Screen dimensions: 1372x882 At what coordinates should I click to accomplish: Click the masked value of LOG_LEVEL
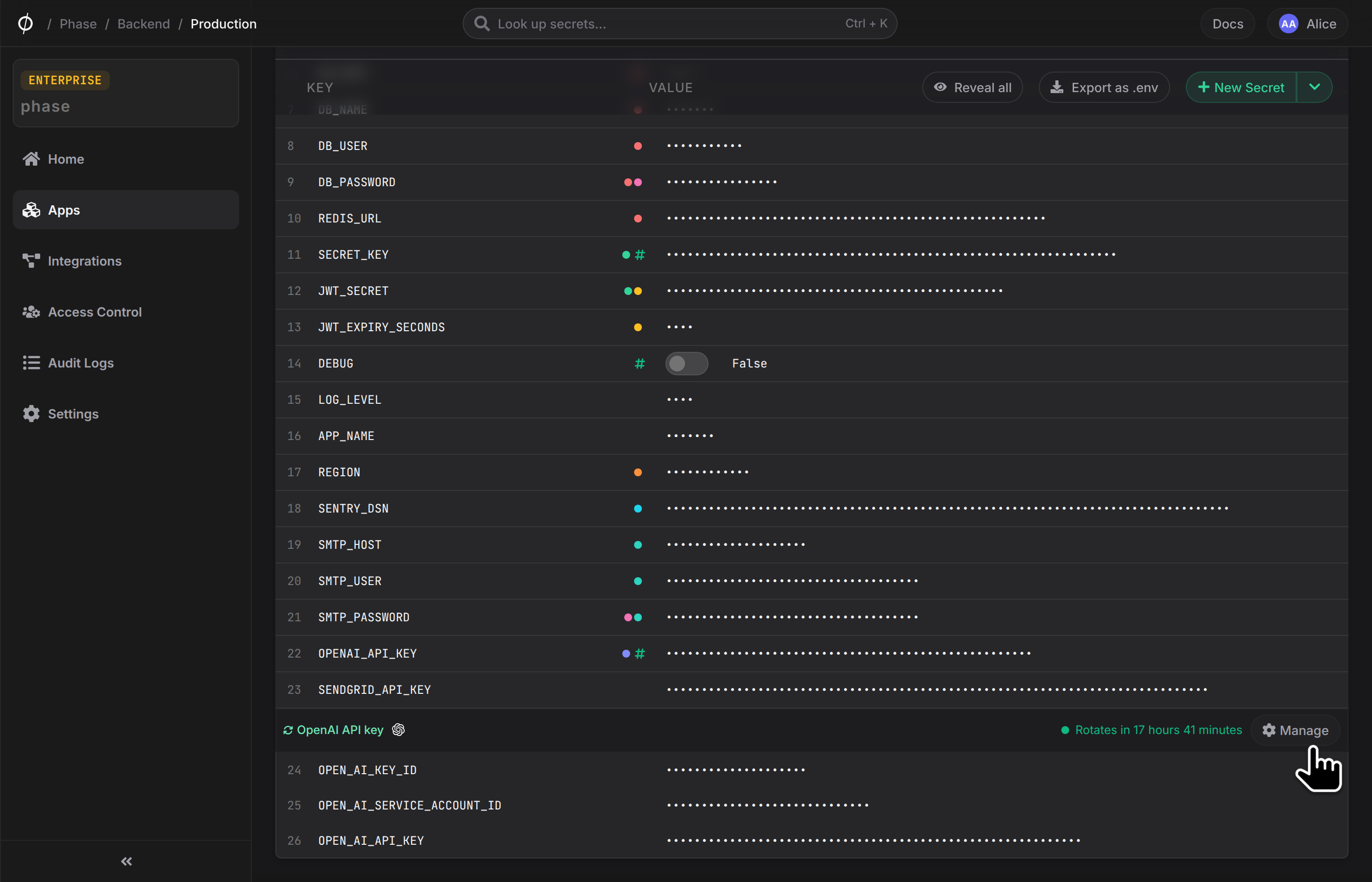tap(679, 399)
